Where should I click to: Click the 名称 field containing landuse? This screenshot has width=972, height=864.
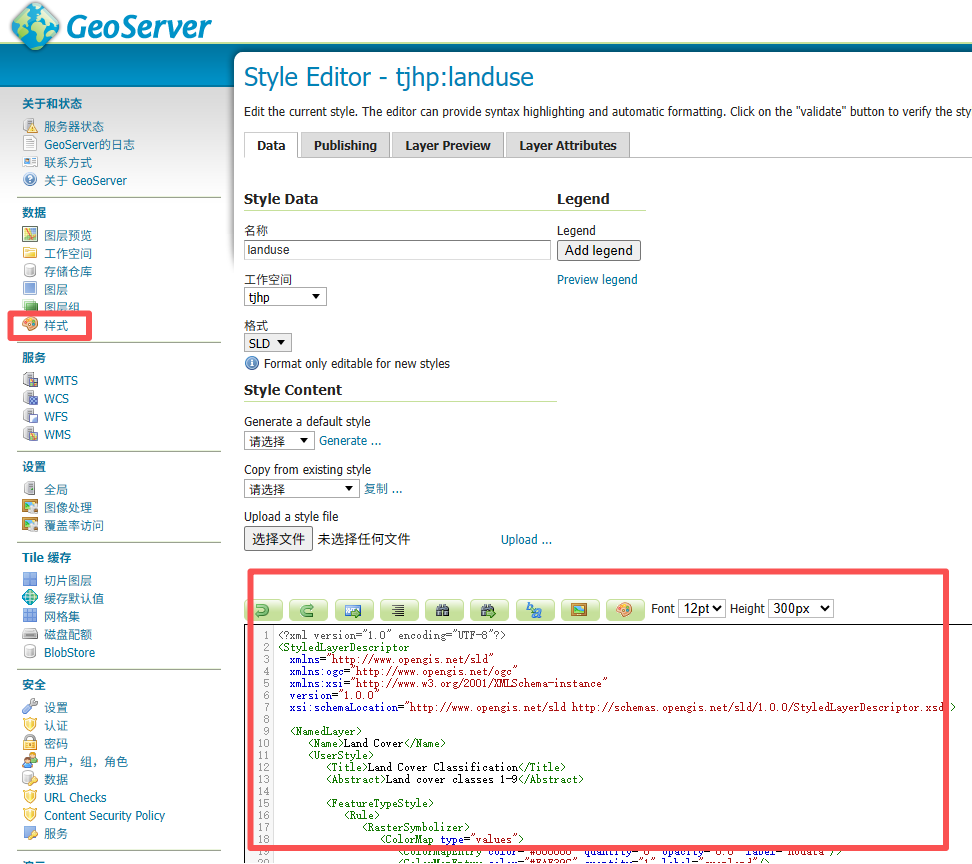click(x=397, y=250)
